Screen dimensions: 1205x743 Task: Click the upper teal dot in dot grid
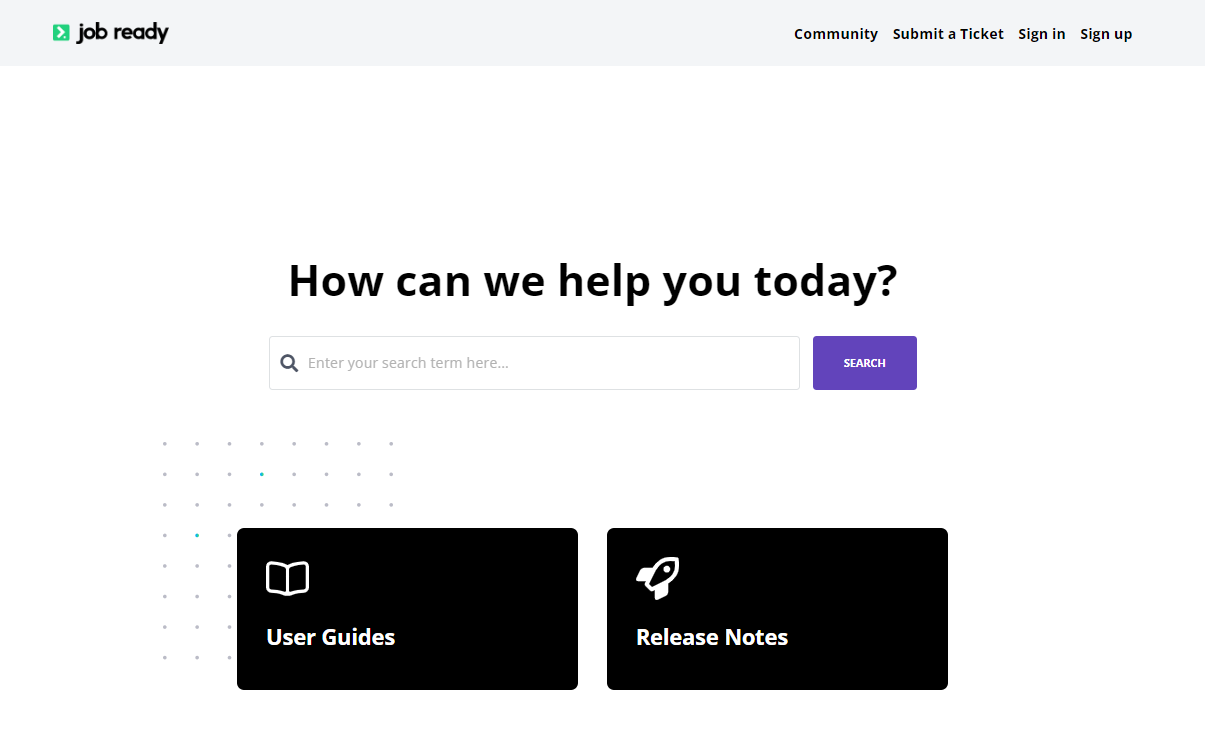(261, 474)
